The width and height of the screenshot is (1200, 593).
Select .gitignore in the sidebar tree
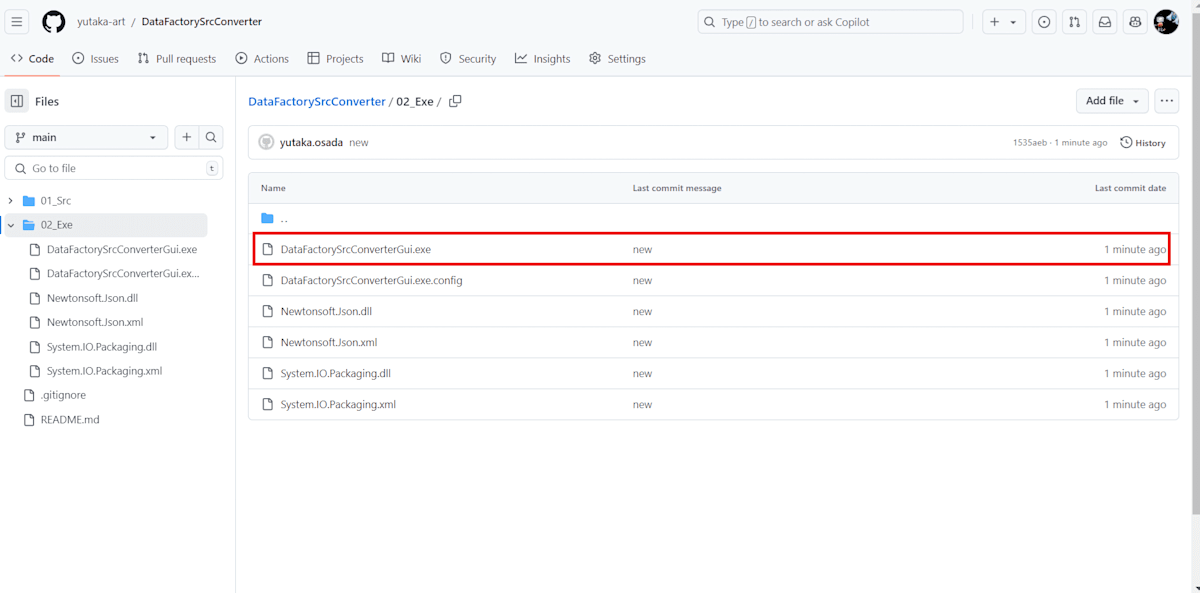click(x=63, y=395)
